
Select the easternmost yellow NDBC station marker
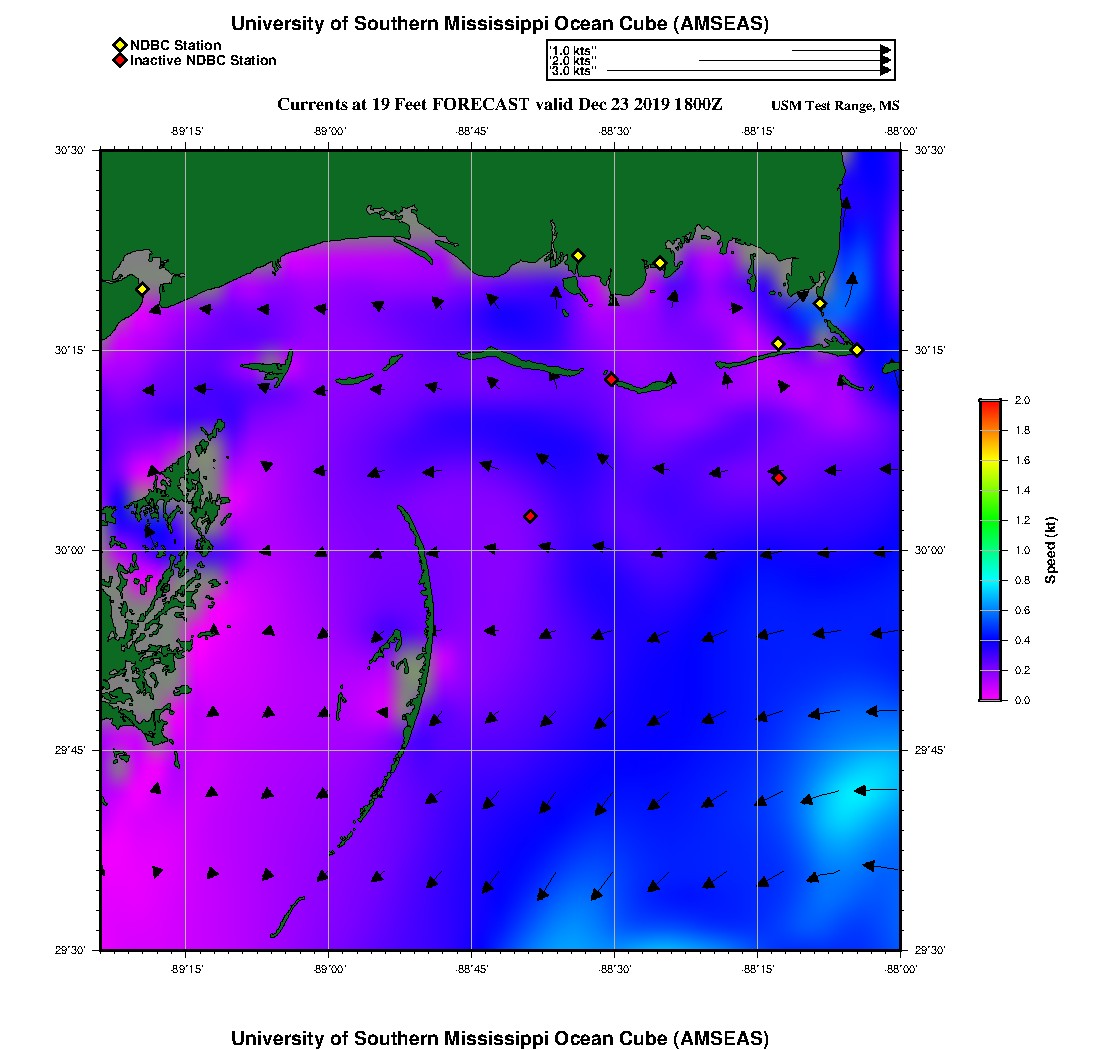[x=857, y=349]
